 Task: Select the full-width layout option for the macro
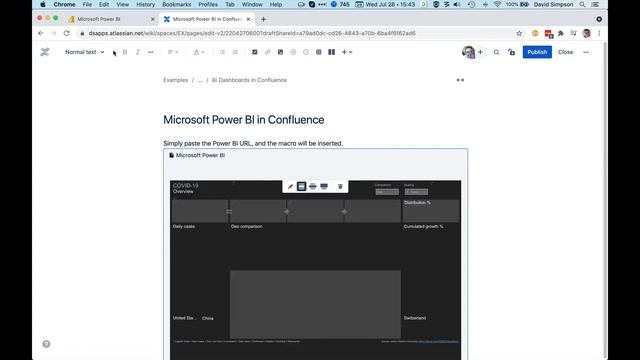pos(324,187)
